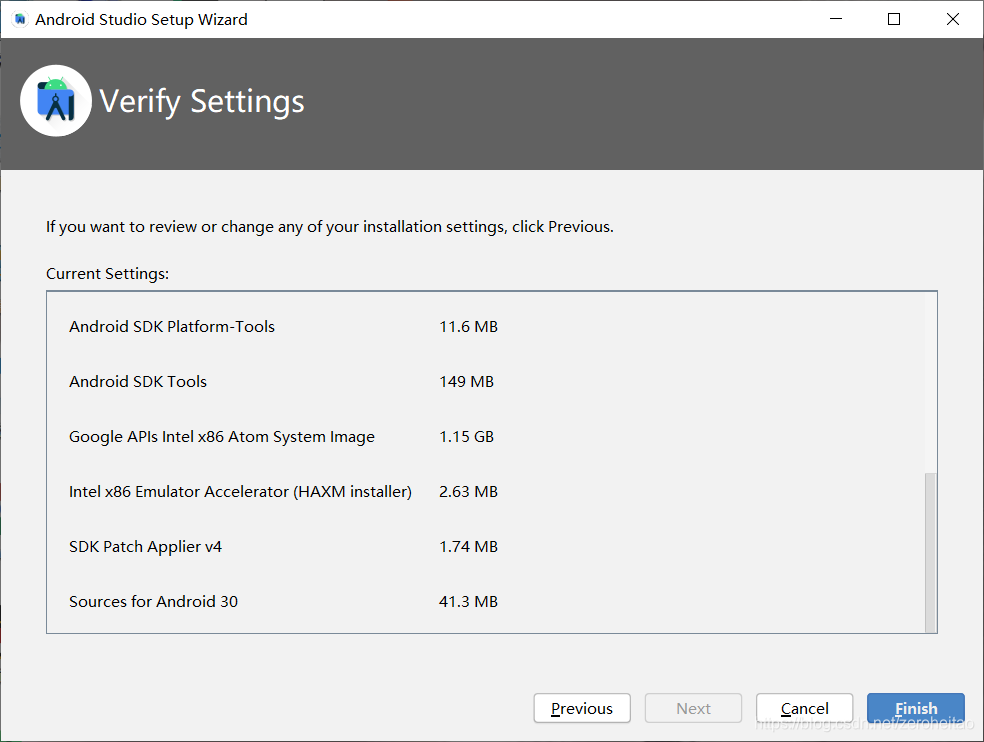Select the SDK Patch Applier v4 entry

(145, 546)
